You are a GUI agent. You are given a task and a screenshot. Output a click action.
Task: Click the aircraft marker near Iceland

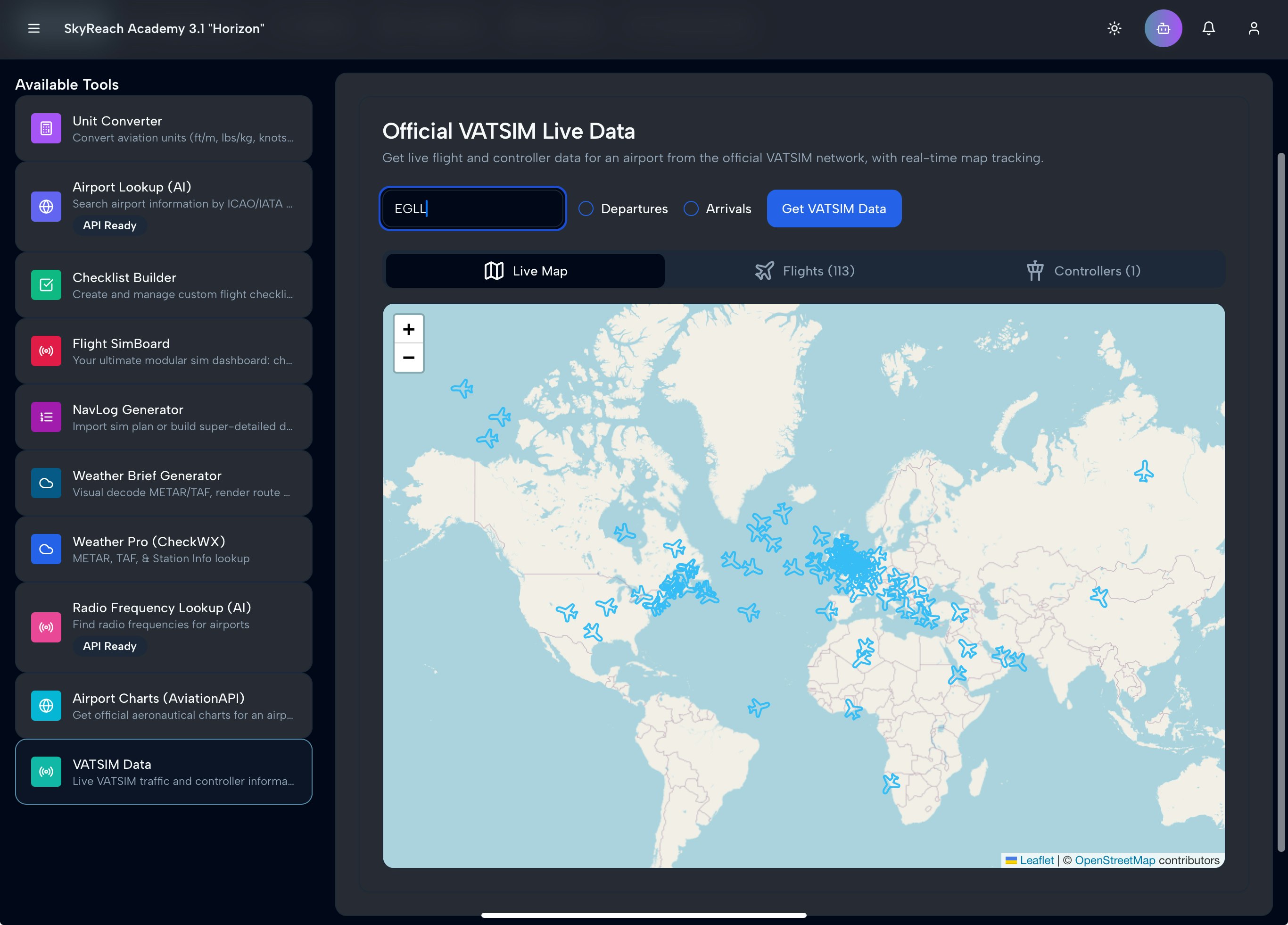click(x=783, y=512)
